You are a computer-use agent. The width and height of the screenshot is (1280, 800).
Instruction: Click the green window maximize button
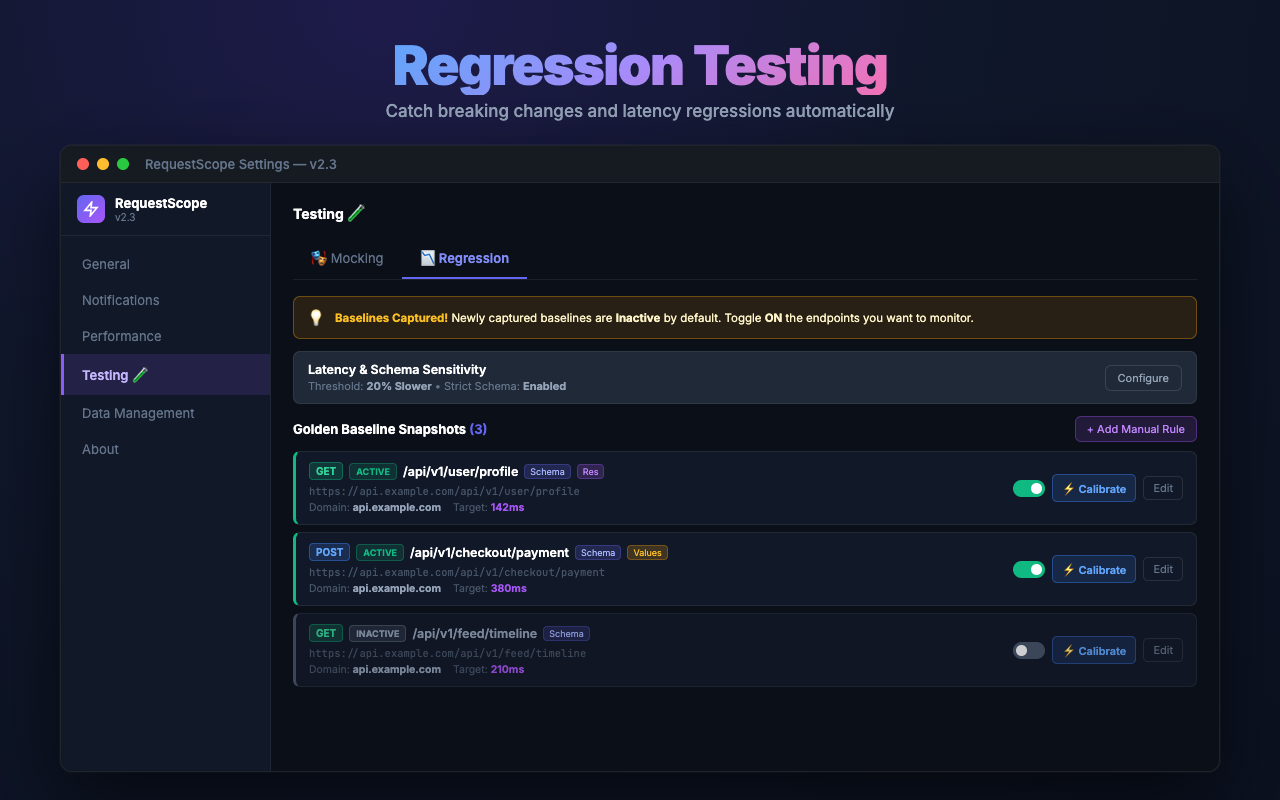click(123, 164)
